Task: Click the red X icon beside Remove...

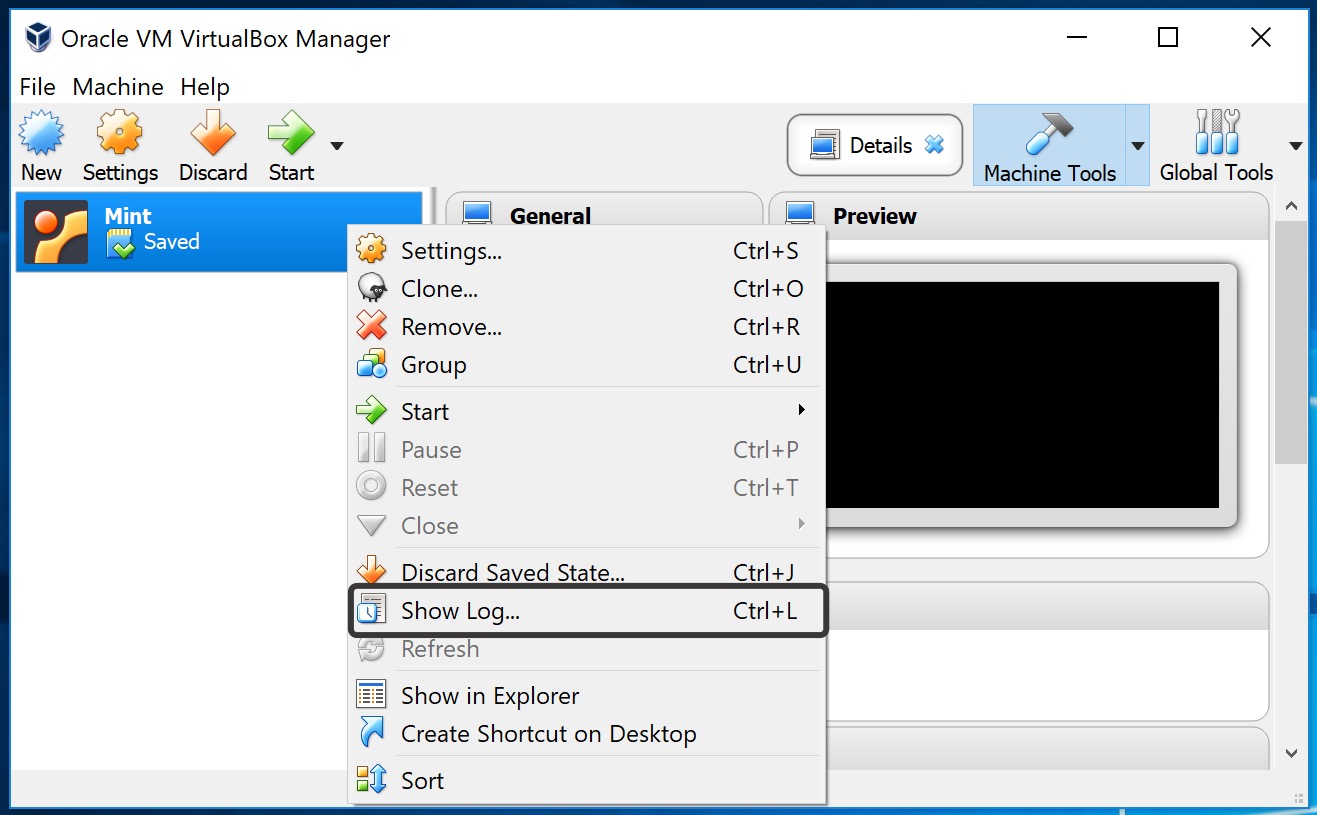Action: pos(371,326)
